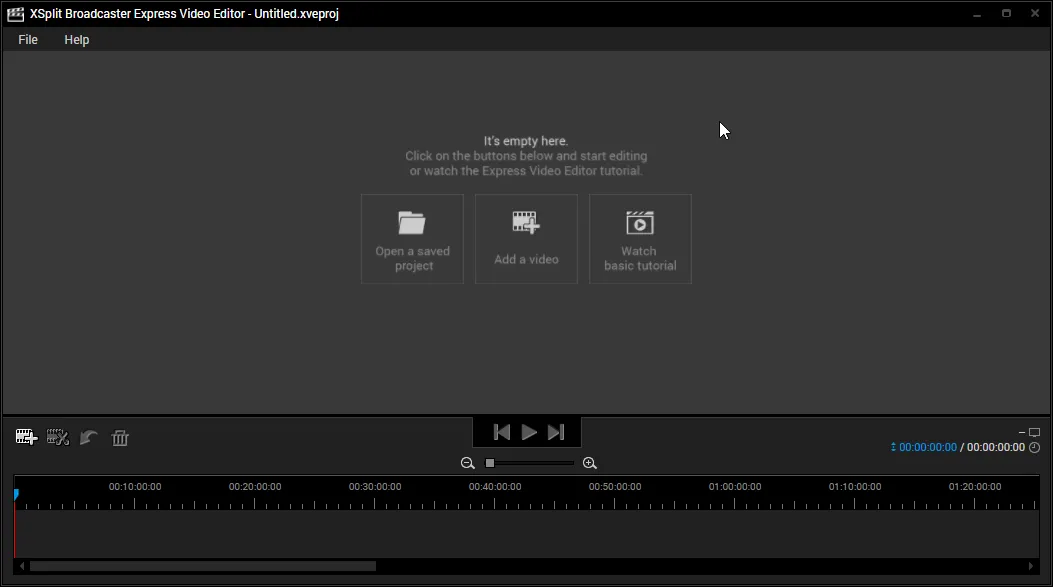The width and height of the screenshot is (1053, 587).
Task: Click the undo arrow icon
Action: coord(89,438)
